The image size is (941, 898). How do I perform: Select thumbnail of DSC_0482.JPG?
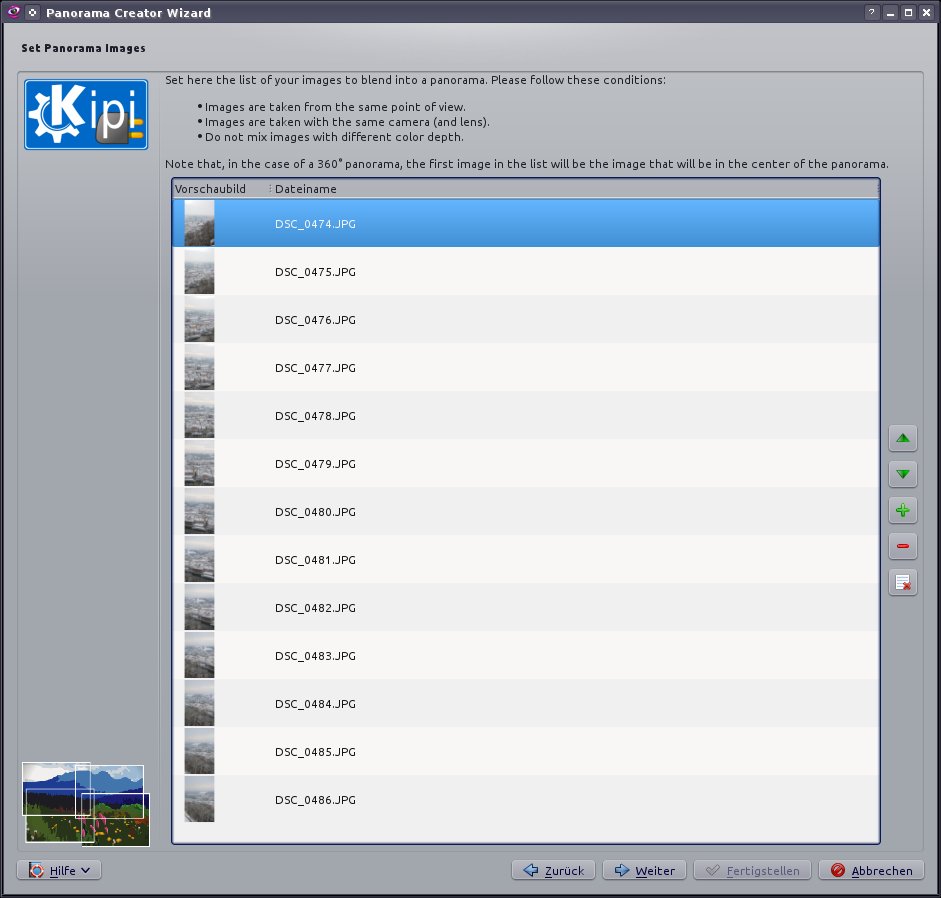(199, 607)
